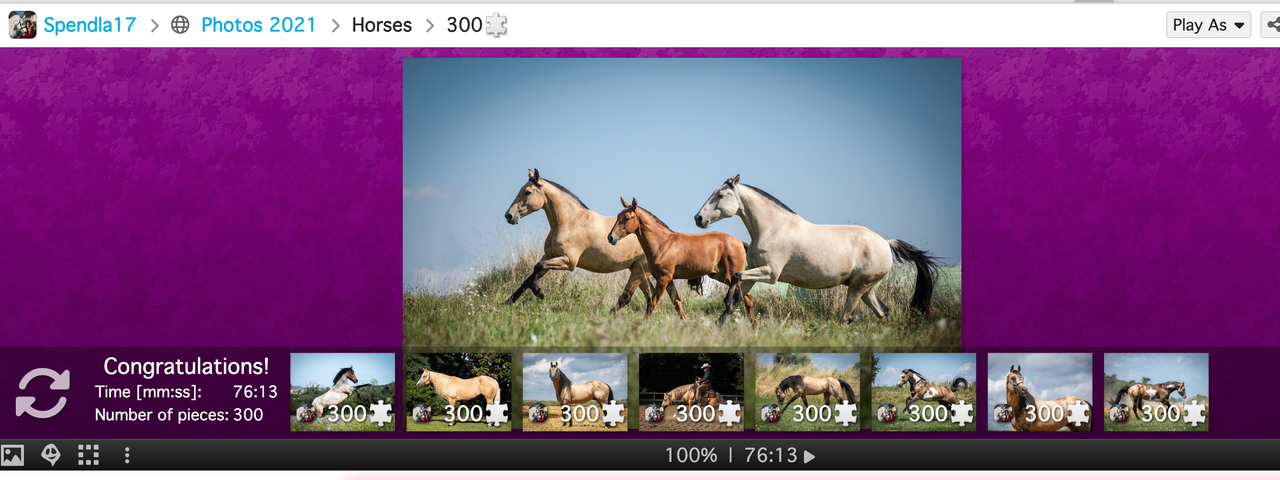
Task: Open the Spendla17 profile link
Action: tap(90, 25)
